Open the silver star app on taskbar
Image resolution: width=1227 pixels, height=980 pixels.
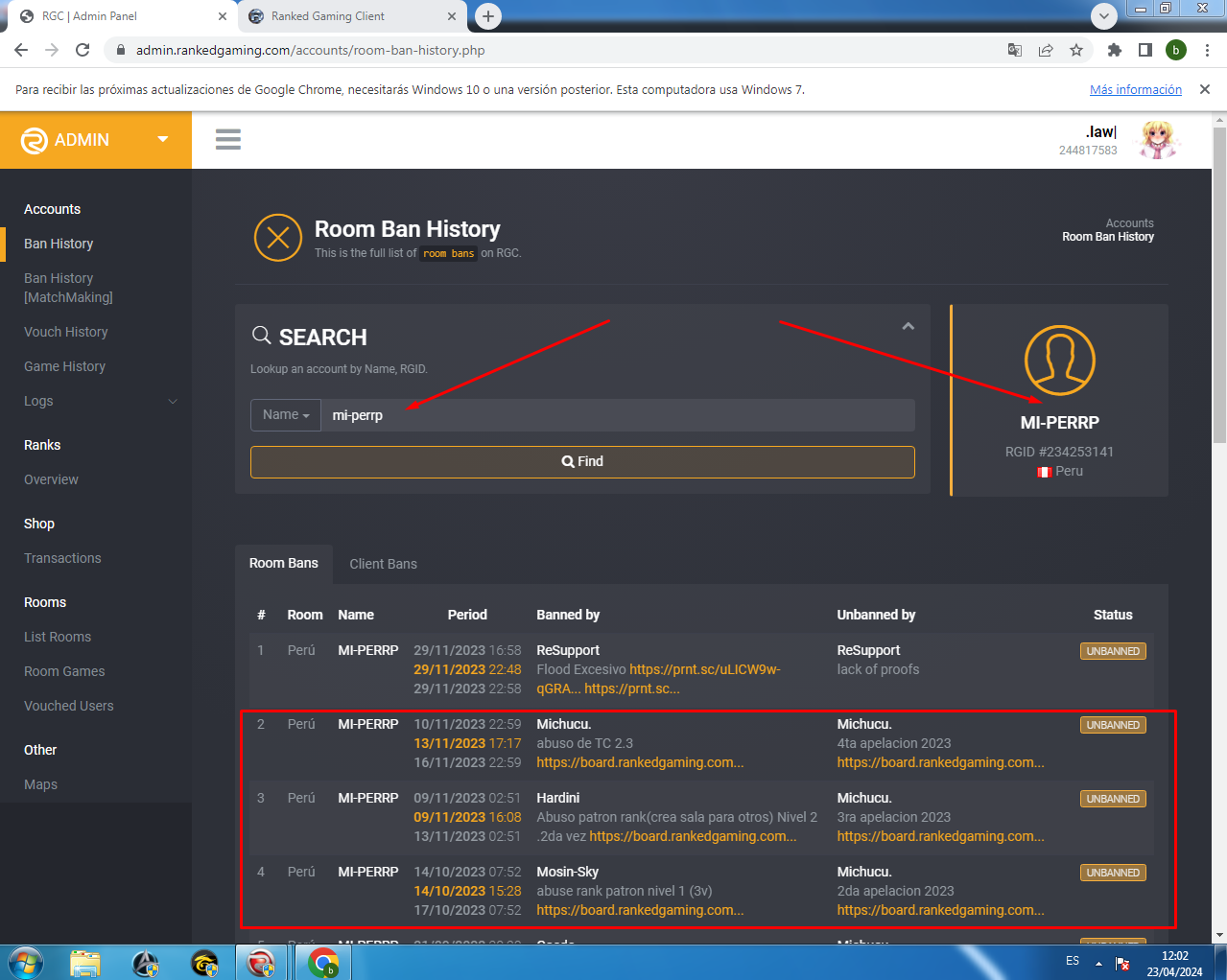coord(145,963)
